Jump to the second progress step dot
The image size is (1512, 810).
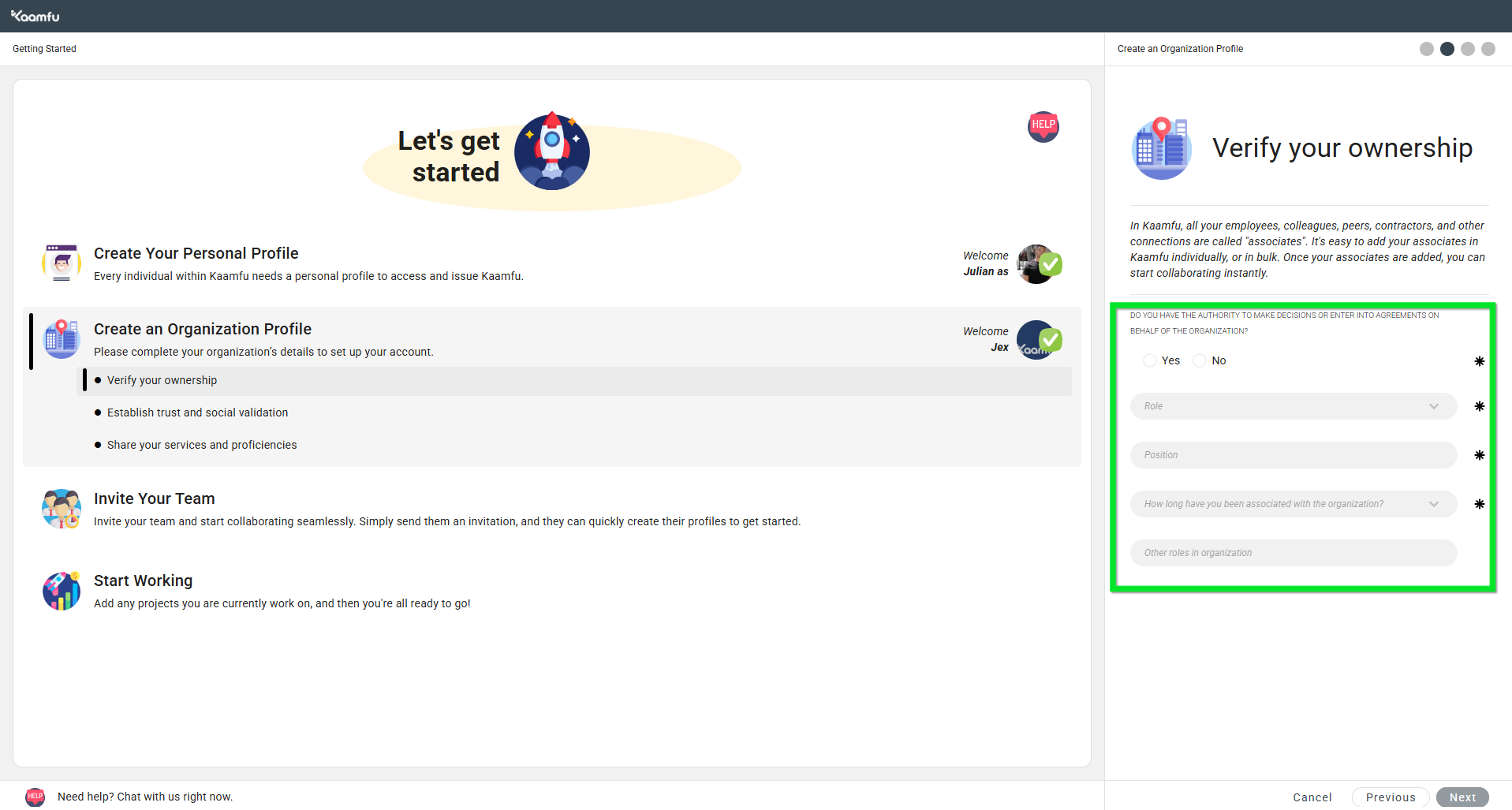point(1447,49)
